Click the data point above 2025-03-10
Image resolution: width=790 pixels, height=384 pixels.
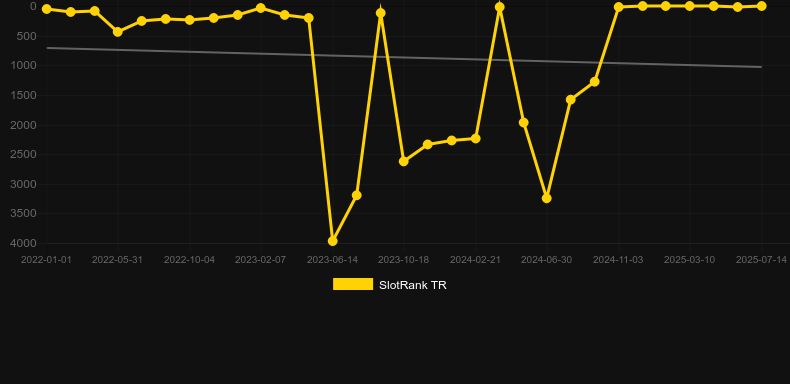[690, 6]
